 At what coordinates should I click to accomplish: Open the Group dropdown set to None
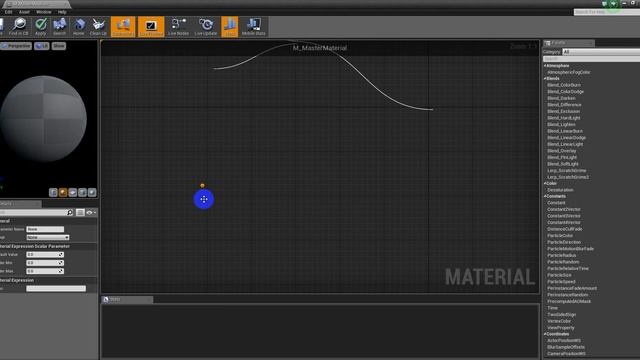pos(48,237)
